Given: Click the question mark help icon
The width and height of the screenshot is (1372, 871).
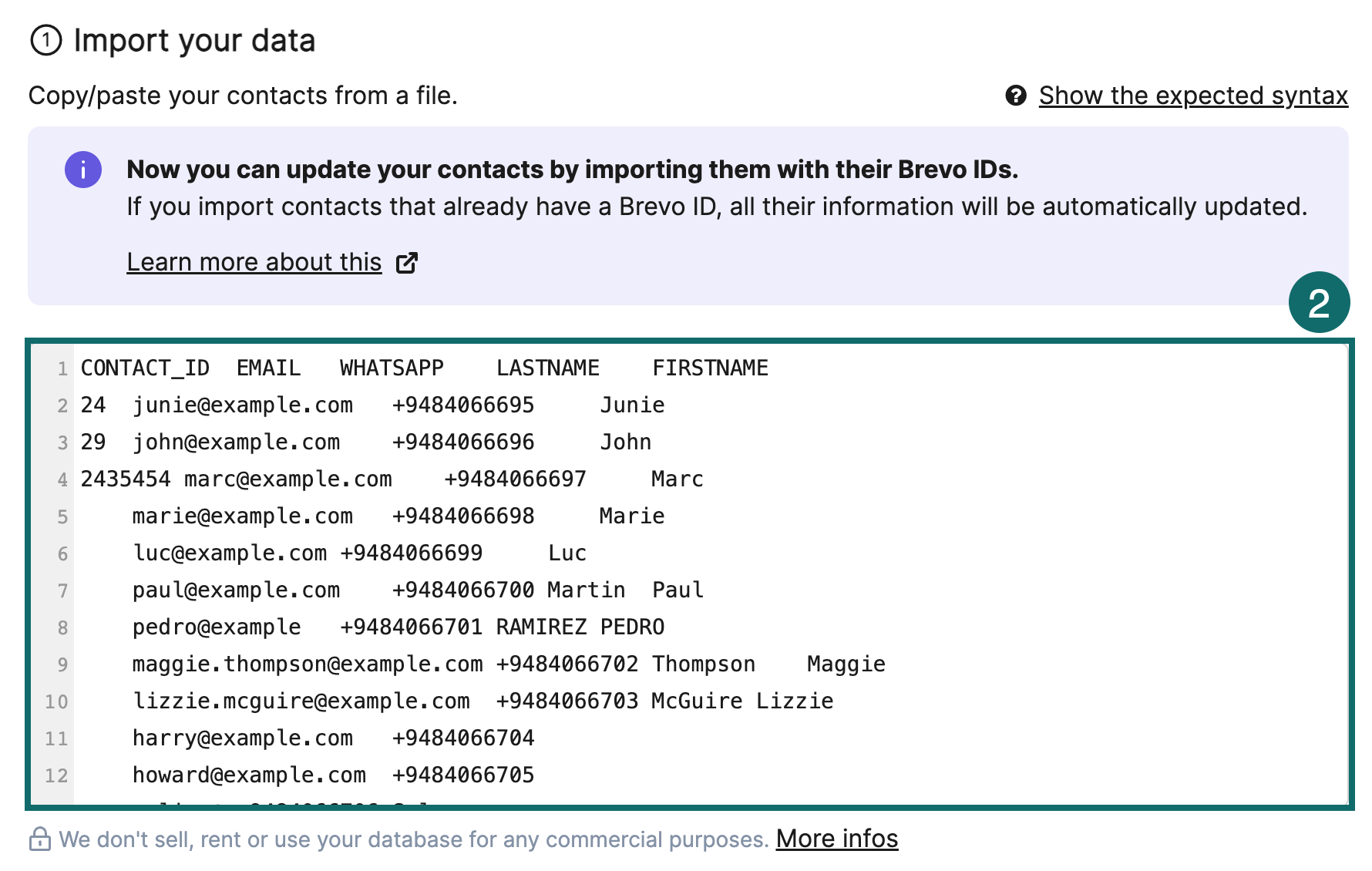Looking at the screenshot, I should point(1016,96).
